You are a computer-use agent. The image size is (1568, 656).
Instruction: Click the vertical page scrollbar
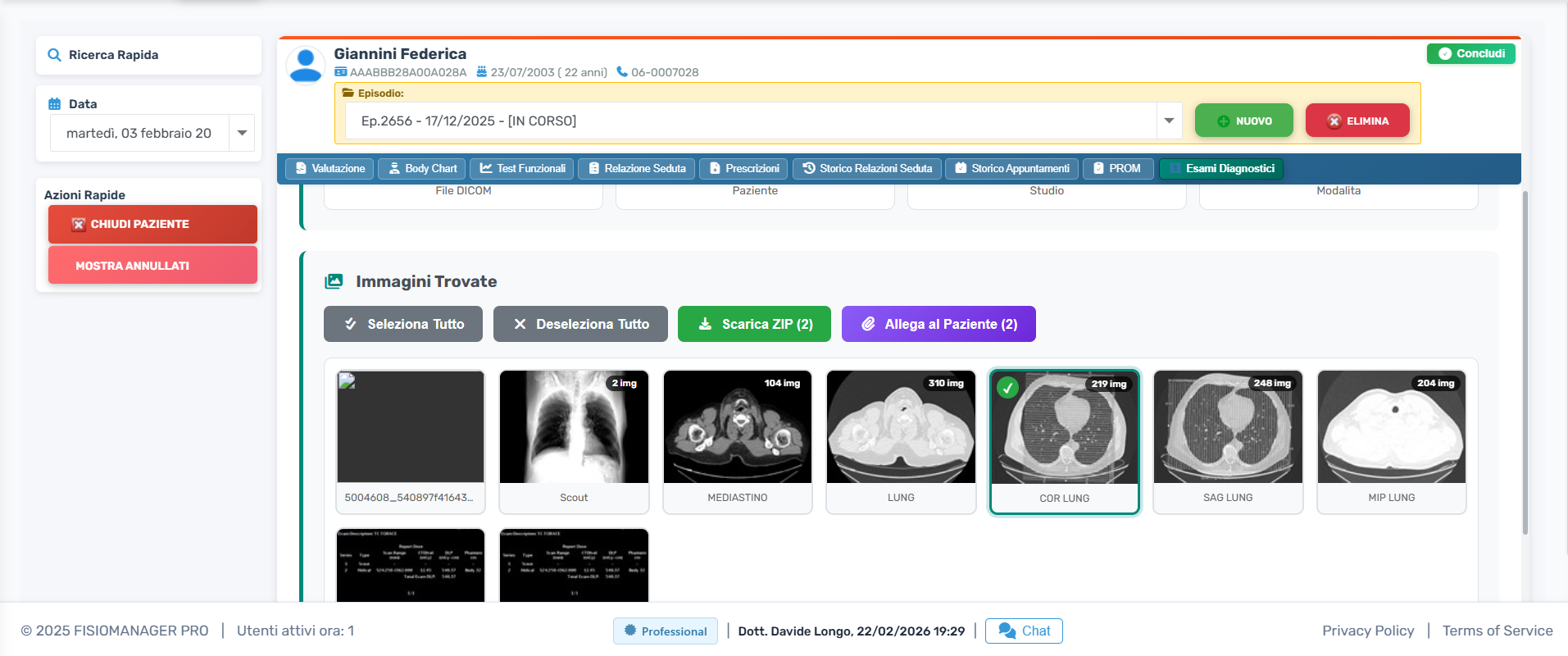1525,361
